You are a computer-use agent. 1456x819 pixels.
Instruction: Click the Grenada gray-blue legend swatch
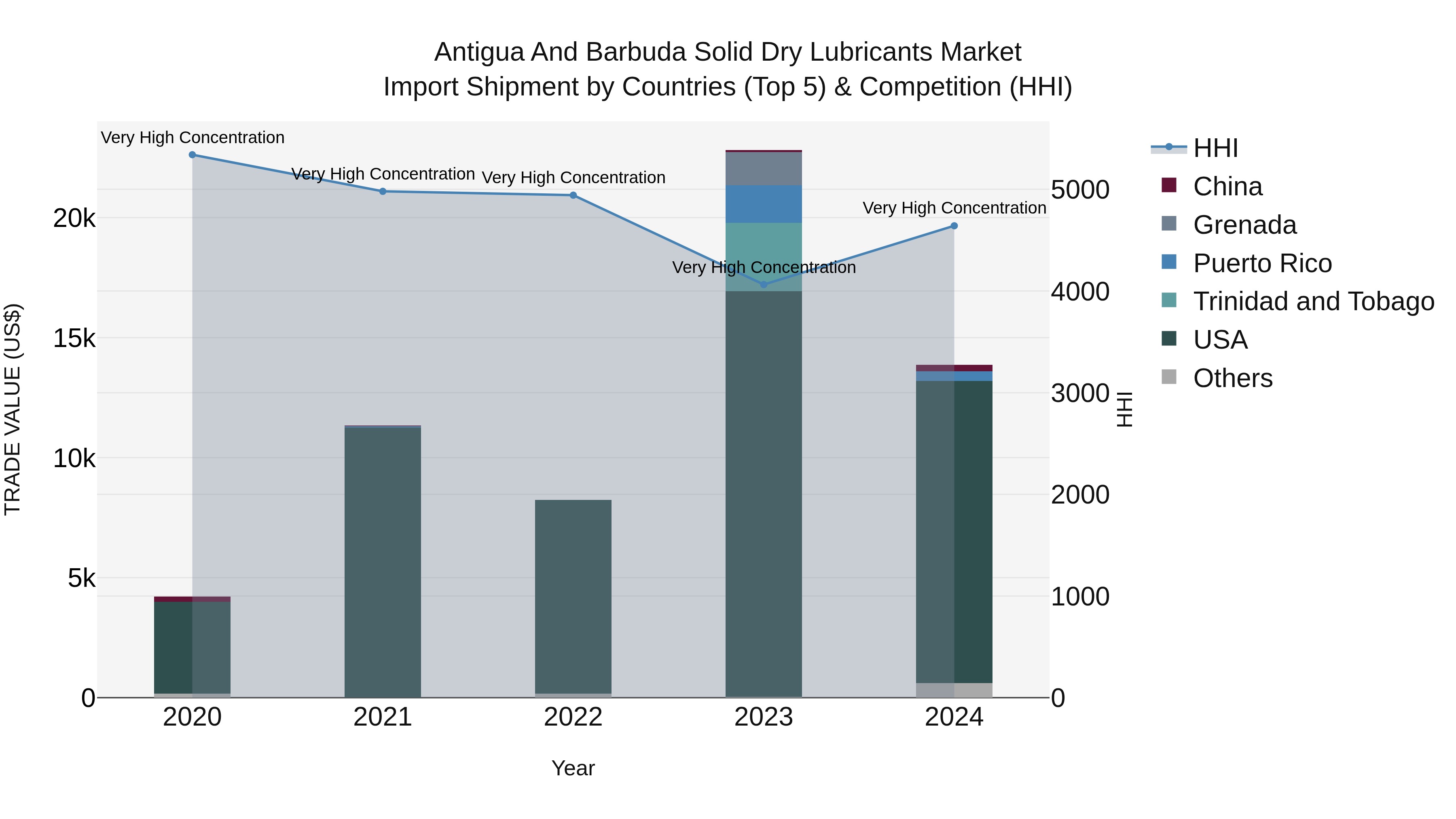coord(1169,223)
